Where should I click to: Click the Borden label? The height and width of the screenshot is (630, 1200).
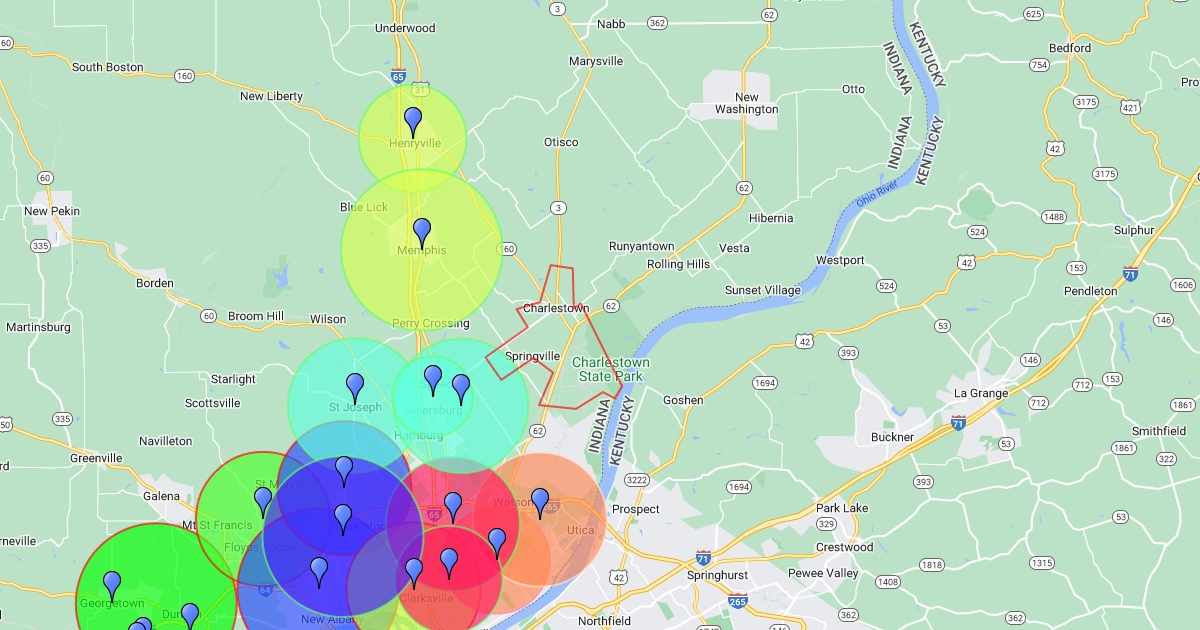pos(155,283)
